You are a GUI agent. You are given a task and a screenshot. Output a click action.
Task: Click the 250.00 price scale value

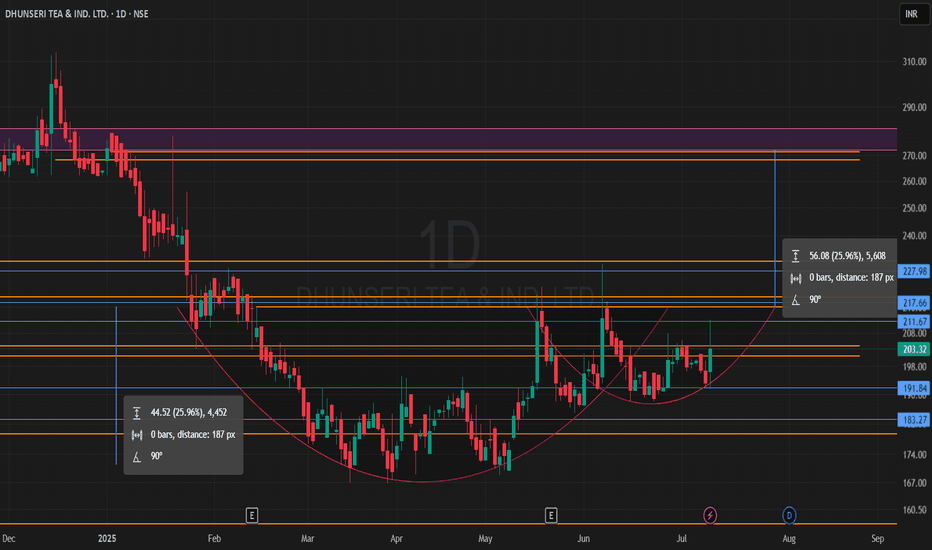[x=914, y=208]
